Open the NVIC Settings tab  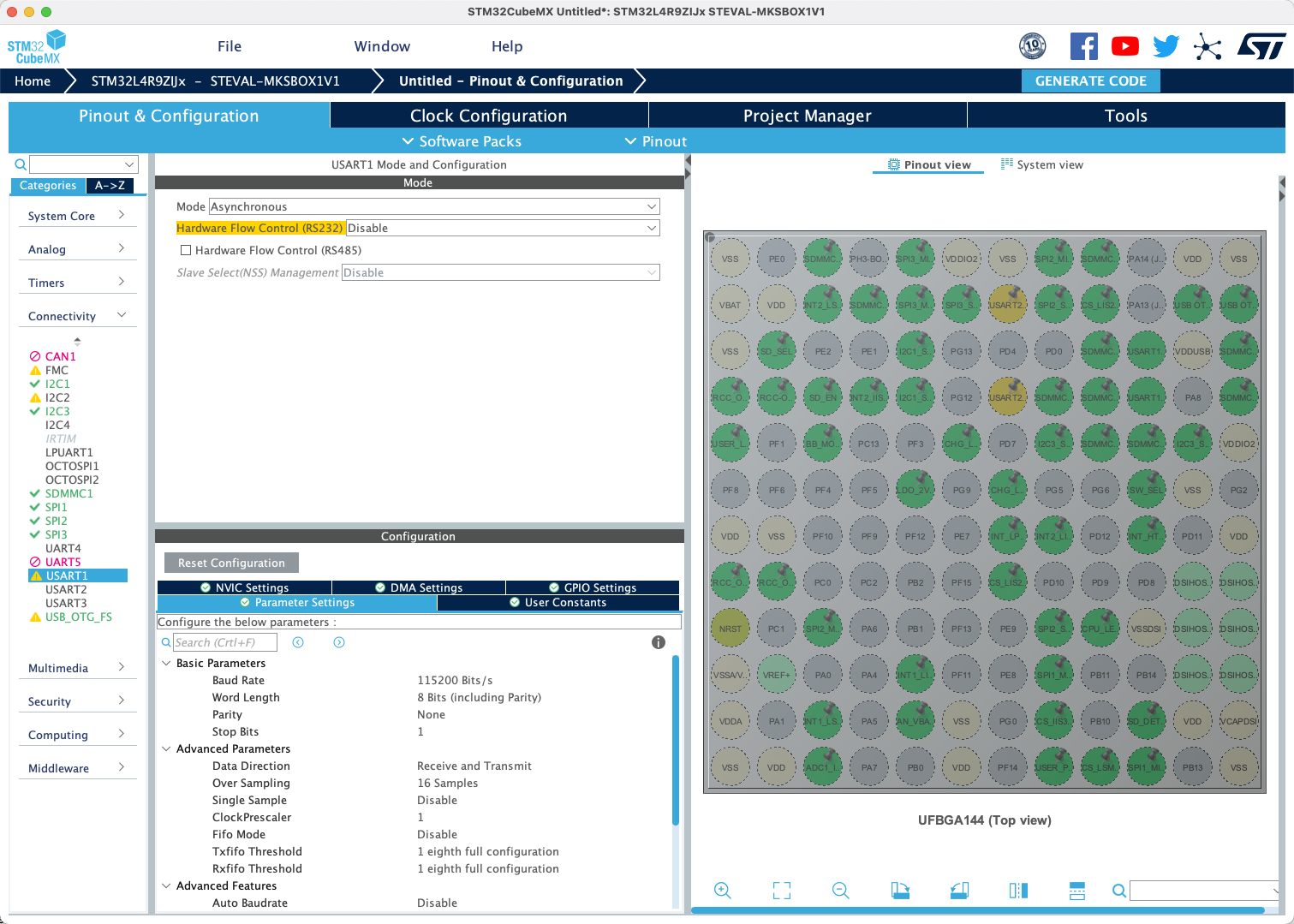pyautogui.click(x=245, y=587)
